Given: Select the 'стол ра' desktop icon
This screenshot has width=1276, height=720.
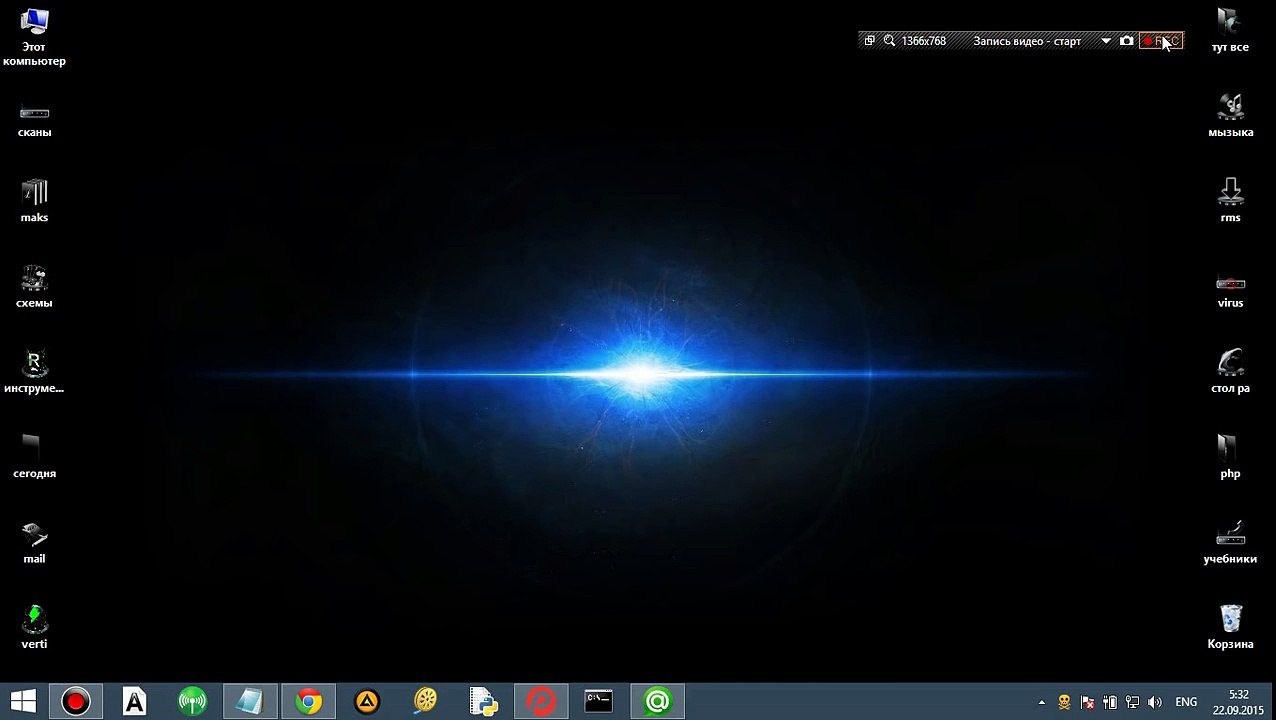Looking at the screenshot, I should tap(1230, 372).
